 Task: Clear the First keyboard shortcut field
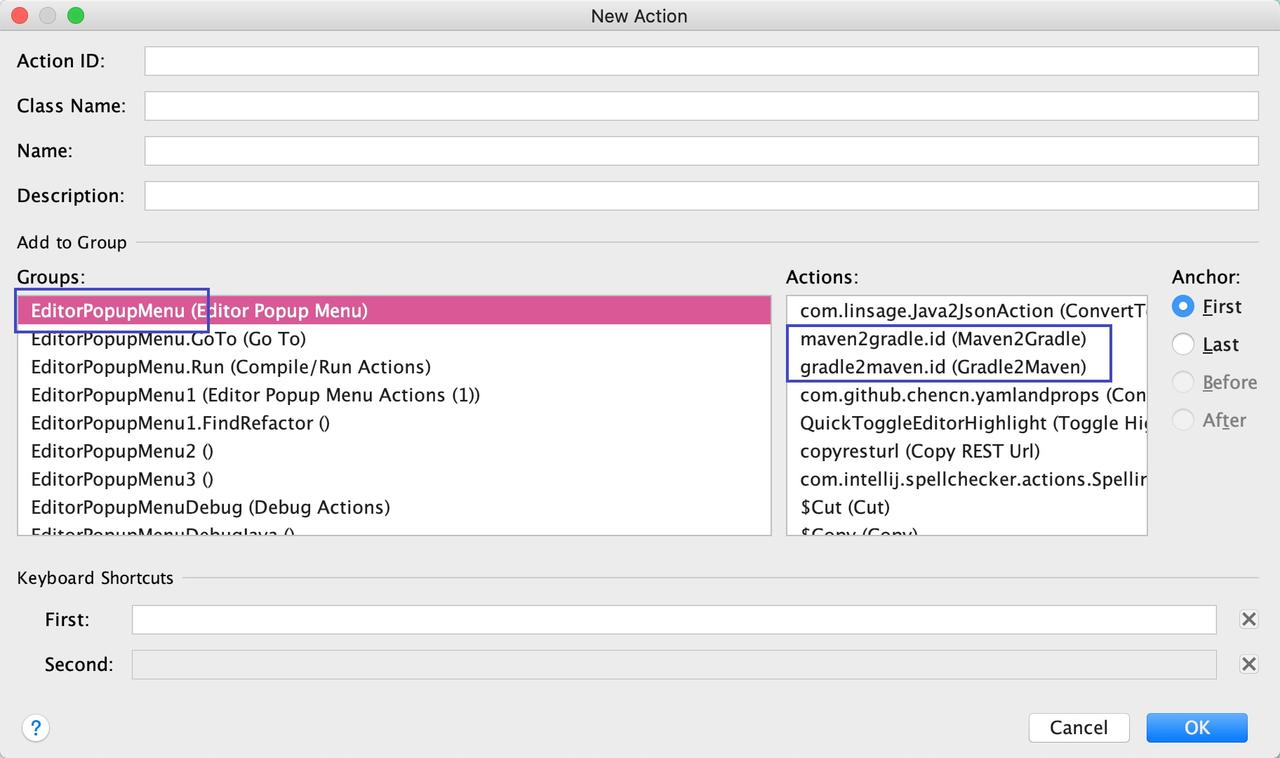(x=1248, y=619)
